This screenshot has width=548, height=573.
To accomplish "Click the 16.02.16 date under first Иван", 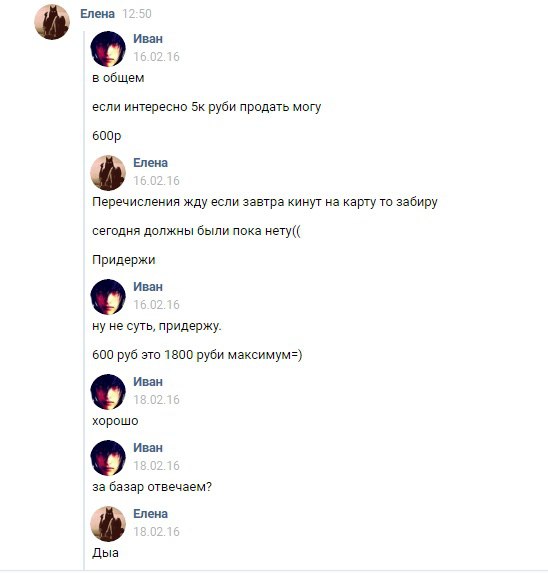I will 156,57.
